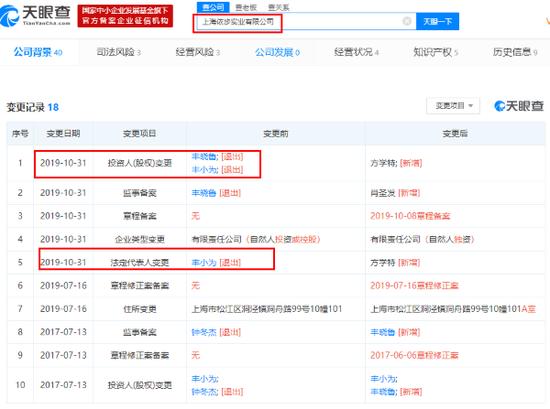Screen dimensions: 550x409
Task: Switch to the 司法风险 tab
Action: (x=119, y=52)
